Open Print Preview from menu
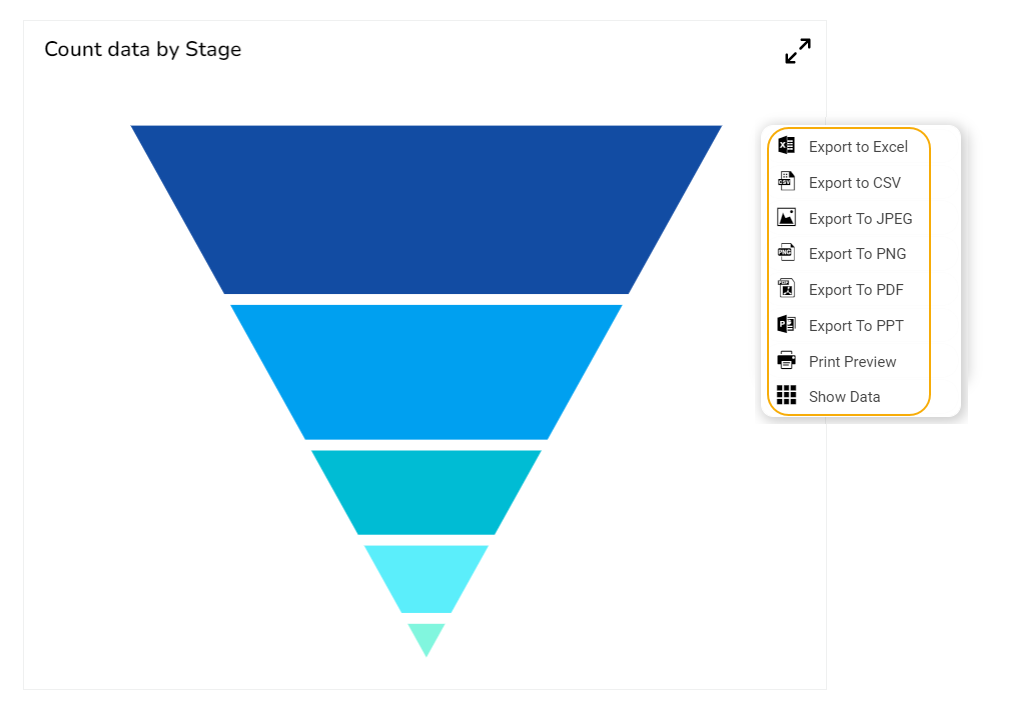 [x=852, y=362]
